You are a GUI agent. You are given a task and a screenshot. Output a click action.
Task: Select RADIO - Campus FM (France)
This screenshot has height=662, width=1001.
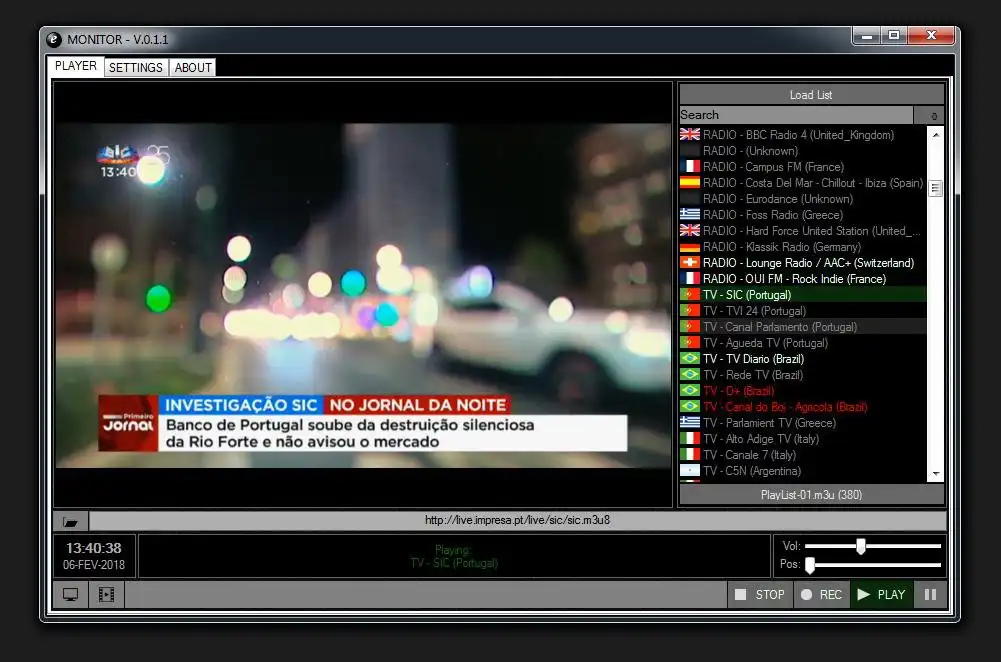[x=803, y=167]
